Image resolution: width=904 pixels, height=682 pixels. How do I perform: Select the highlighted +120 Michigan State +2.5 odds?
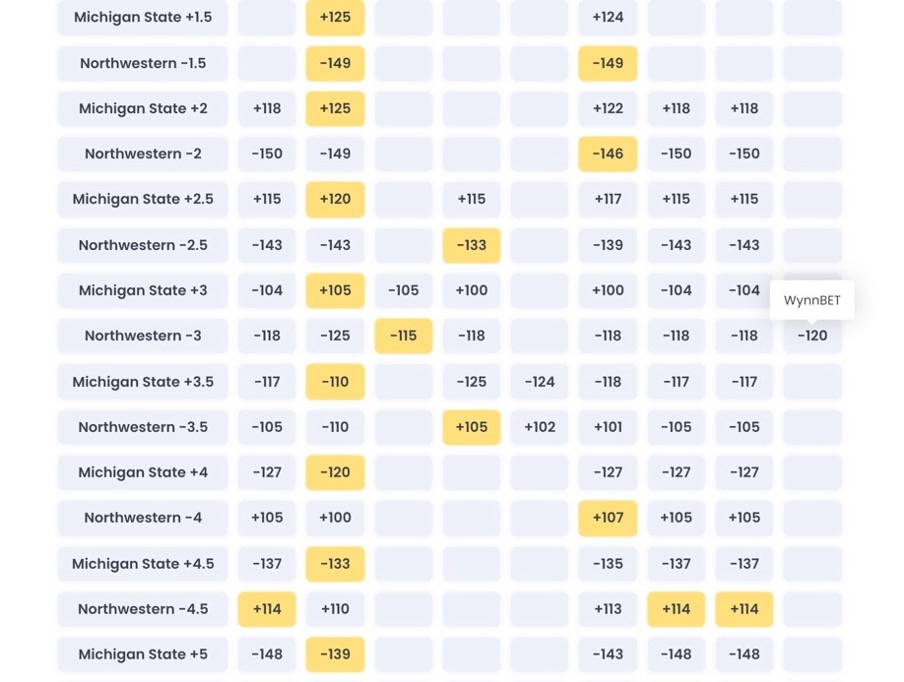point(335,199)
